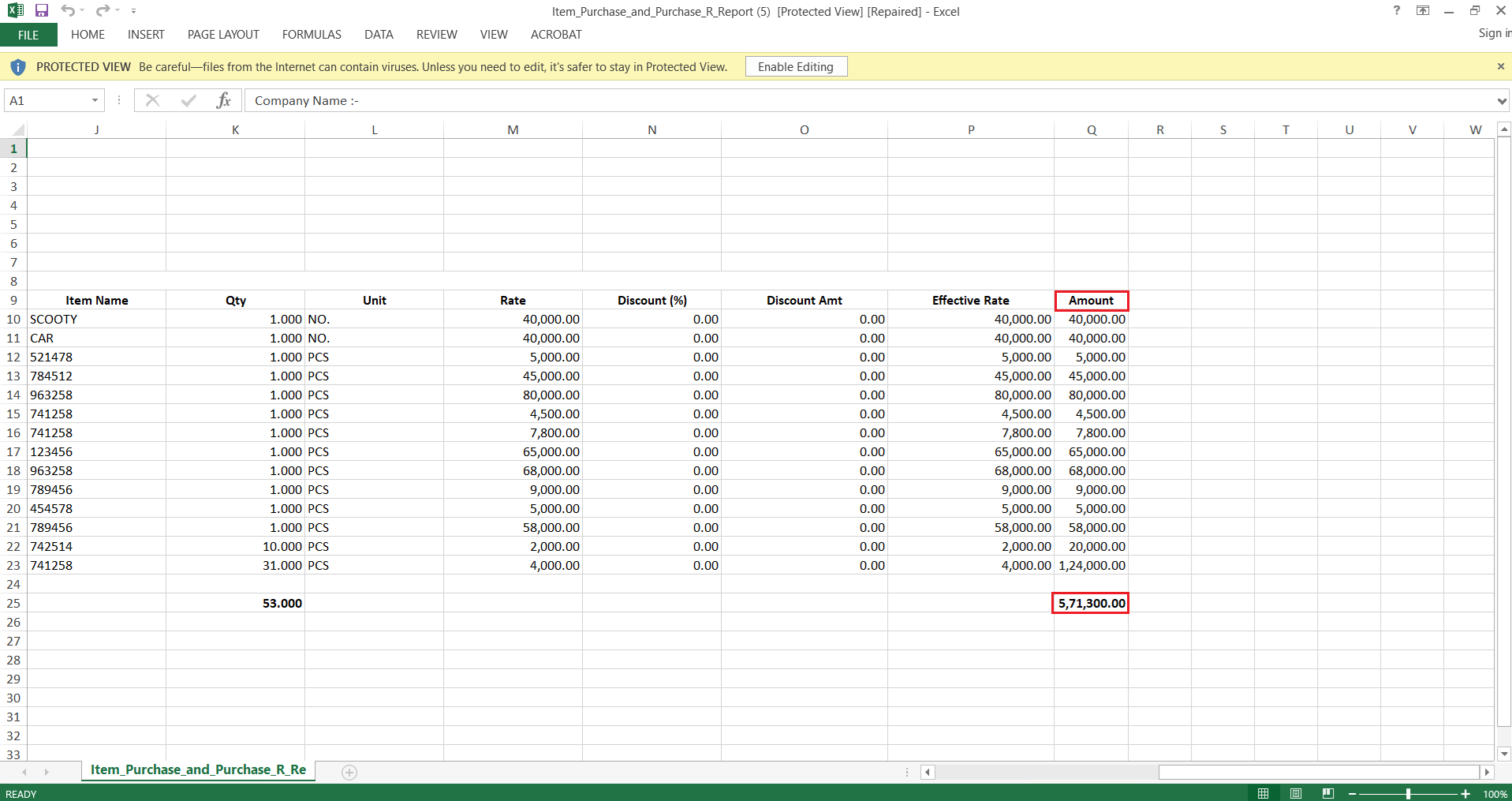Viewport: 1512px width, 801px height.
Task: Click the Sign in link
Action: tap(1495, 33)
